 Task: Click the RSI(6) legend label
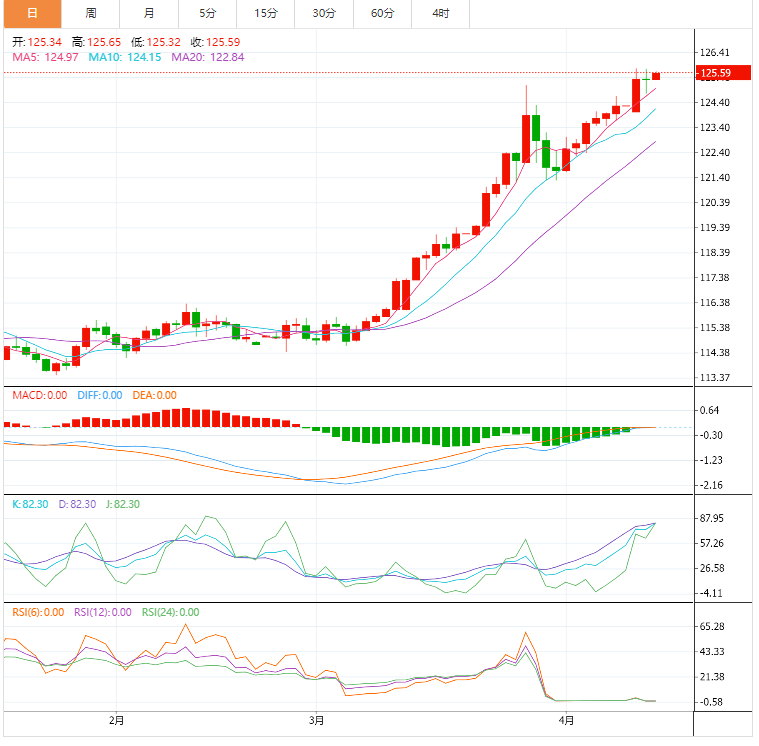click(38, 612)
